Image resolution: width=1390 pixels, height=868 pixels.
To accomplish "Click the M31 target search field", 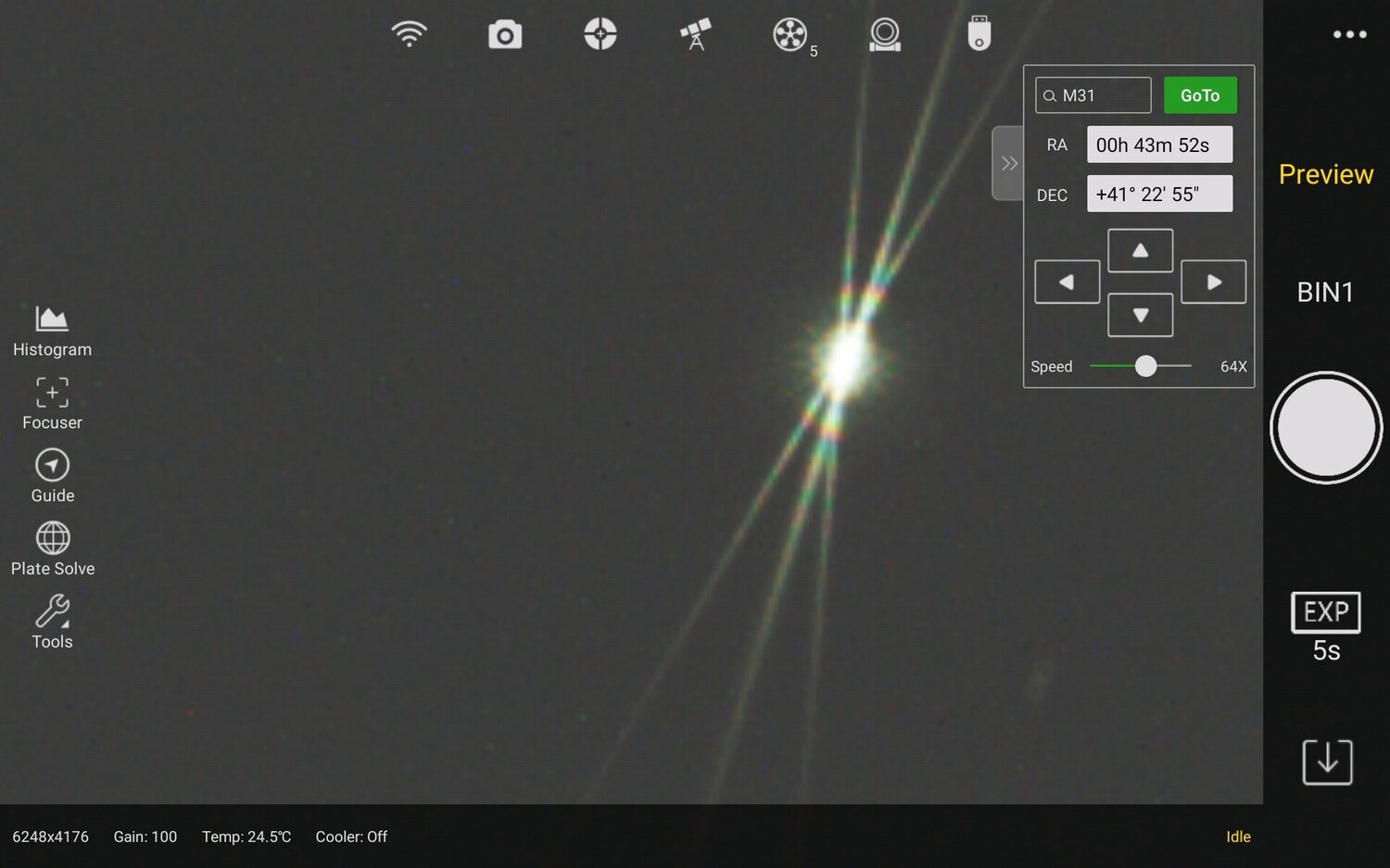I will click(x=1093, y=94).
